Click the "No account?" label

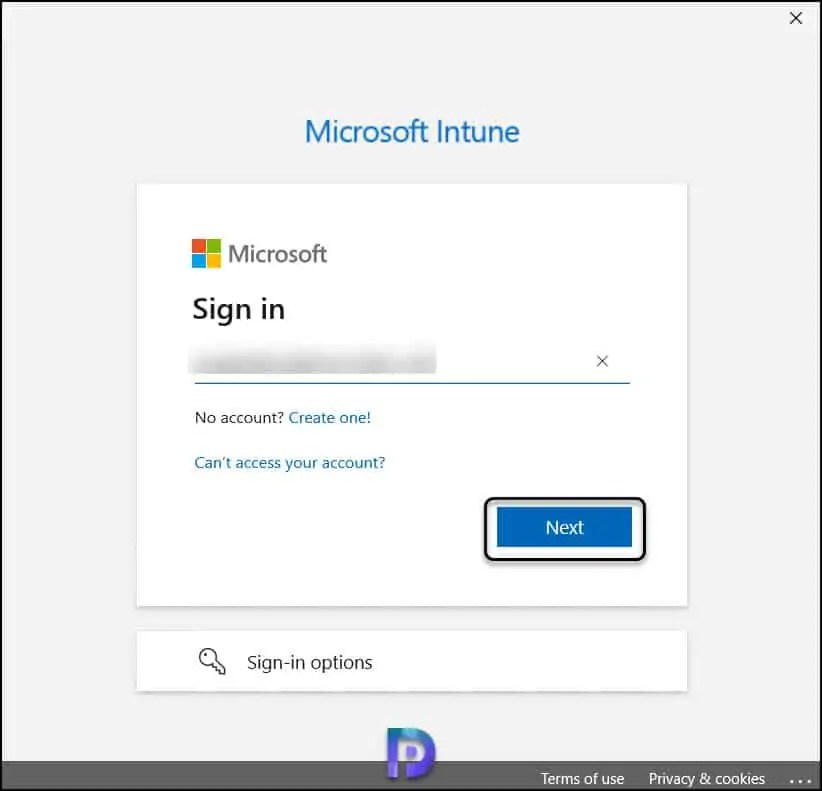pyautogui.click(x=237, y=417)
